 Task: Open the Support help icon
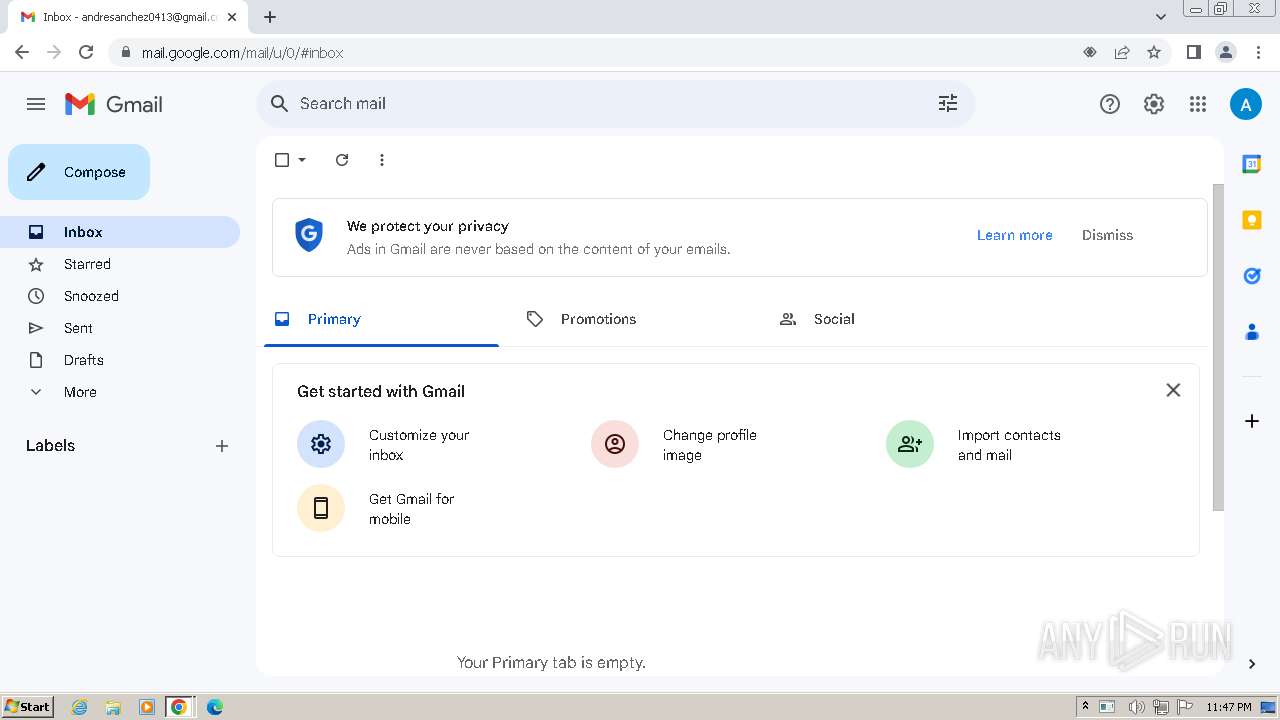(1110, 104)
